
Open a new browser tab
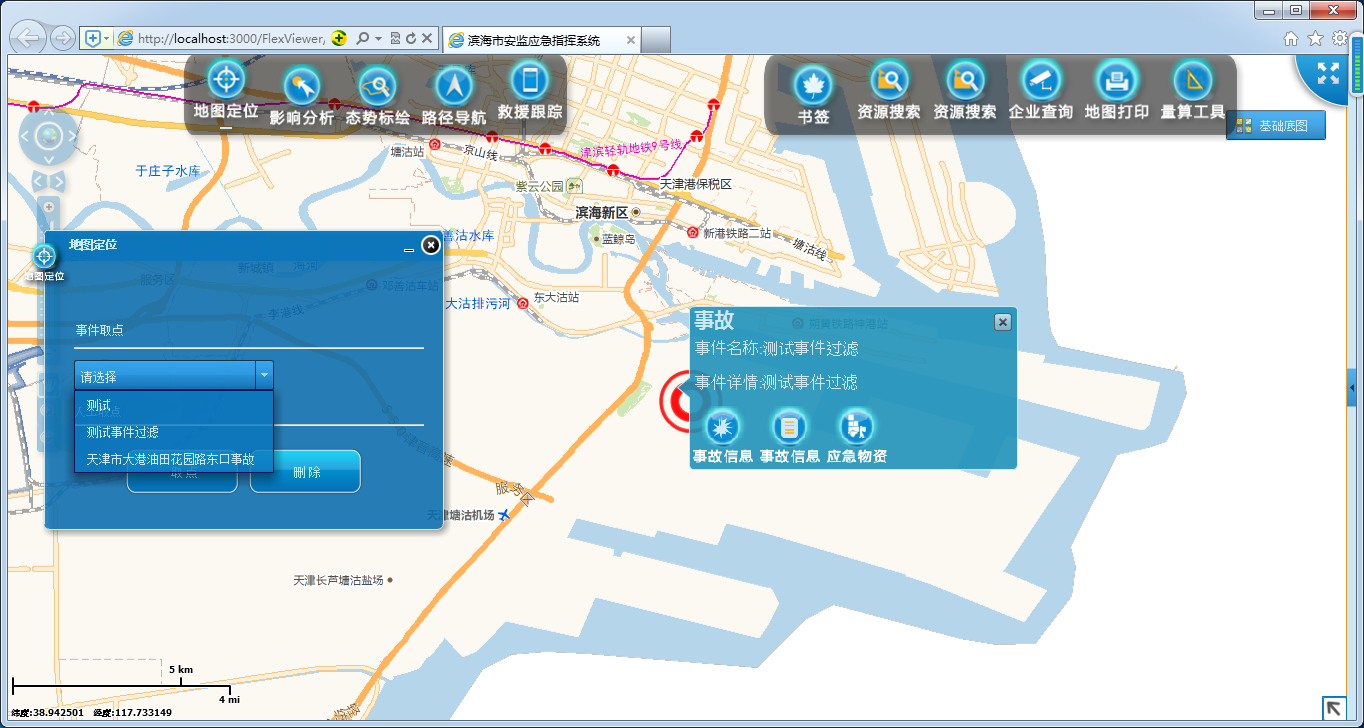click(x=655, y=40)
